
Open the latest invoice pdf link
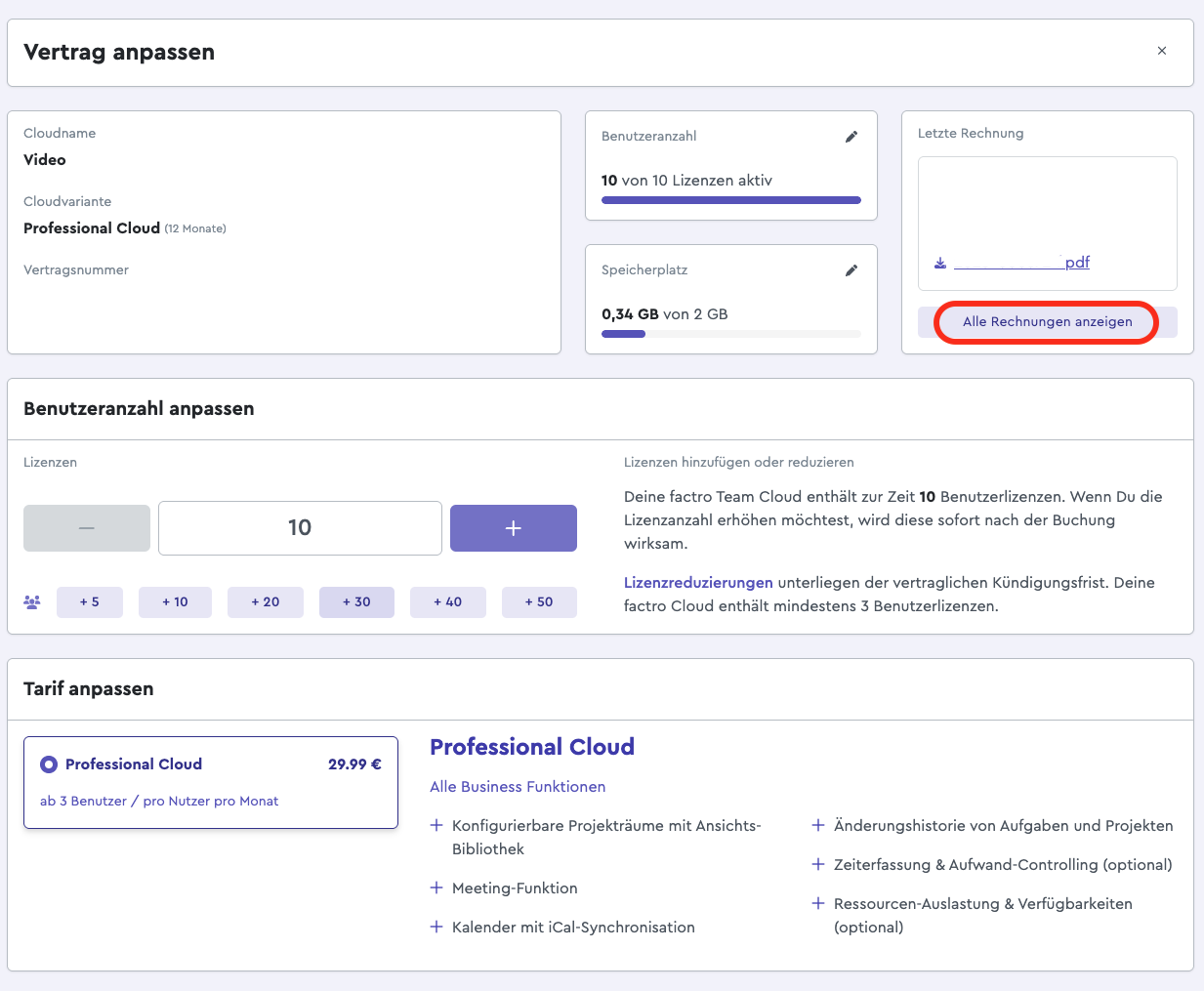[1021, 263]
